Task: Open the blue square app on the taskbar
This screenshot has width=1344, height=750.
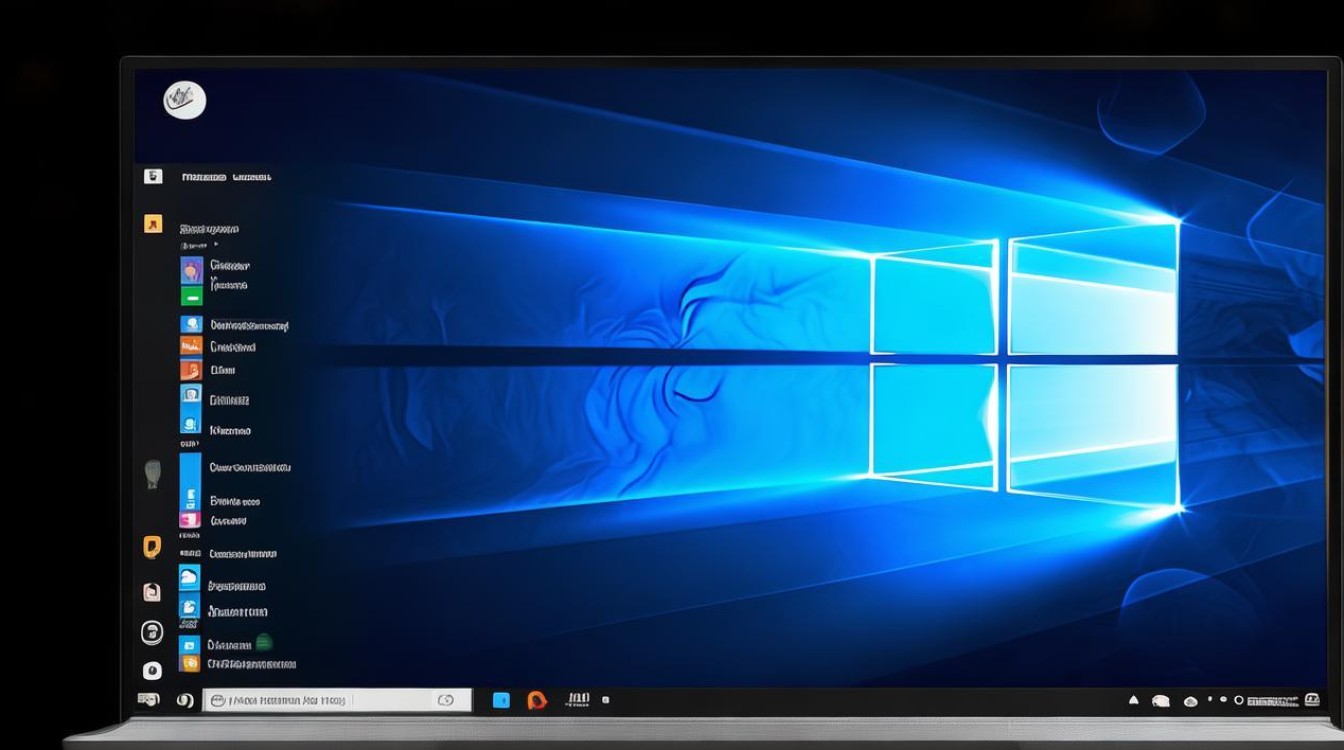Action: tap(502, 700)
